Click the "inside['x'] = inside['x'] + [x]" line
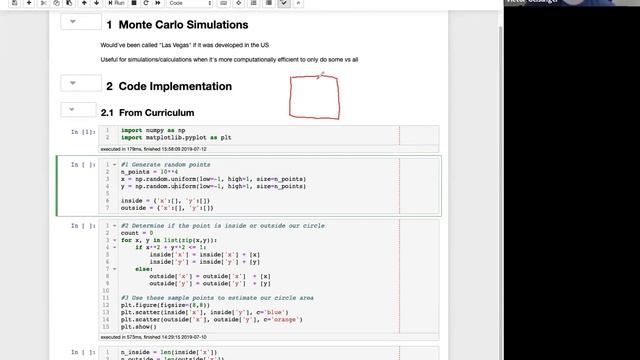This screenshot has width=640, height=360. click(204, 255)
